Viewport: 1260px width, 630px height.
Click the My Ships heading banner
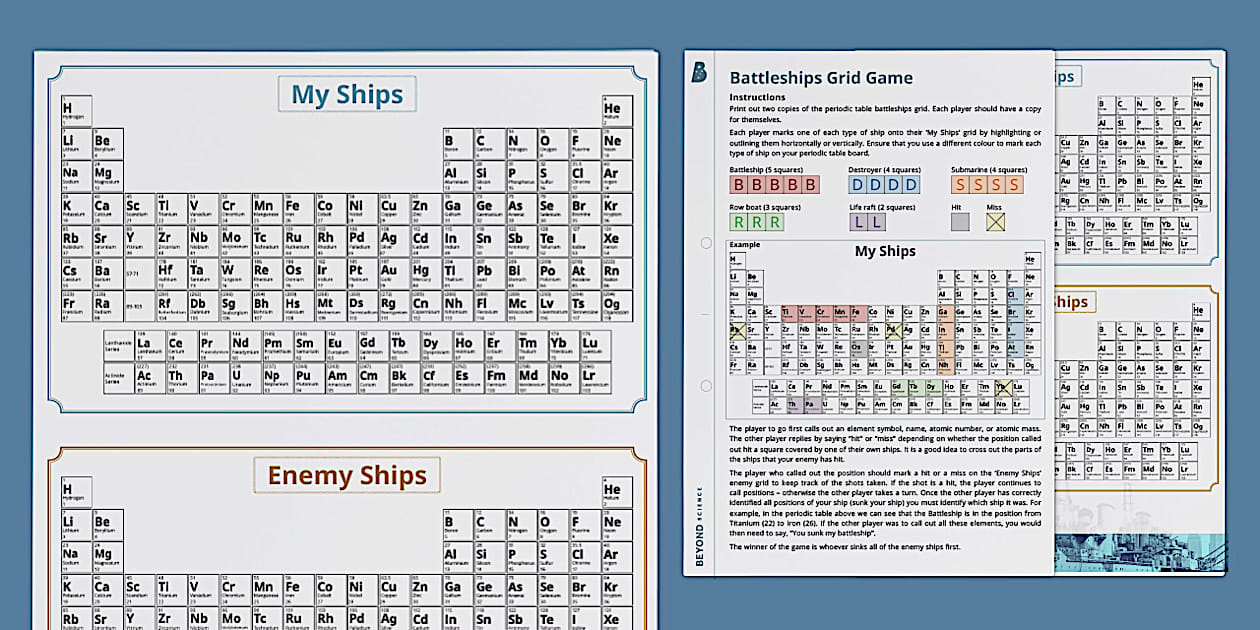(x=346, y=93)
